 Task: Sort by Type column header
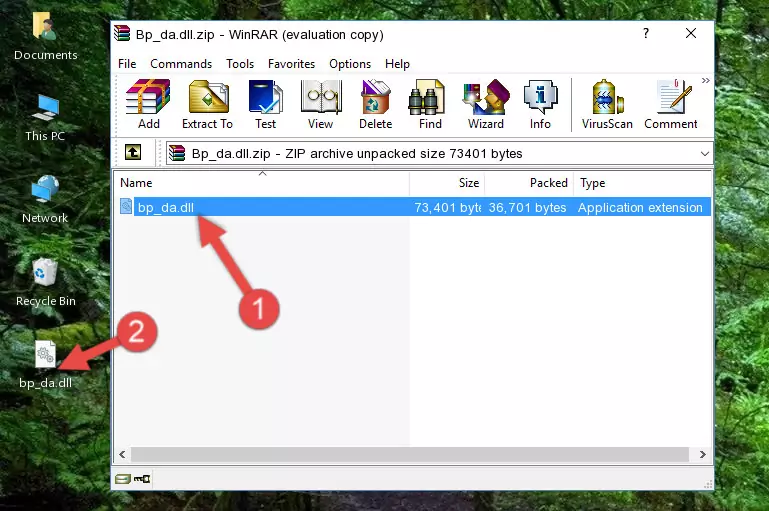pyautogui.click(x=642, y=183)
